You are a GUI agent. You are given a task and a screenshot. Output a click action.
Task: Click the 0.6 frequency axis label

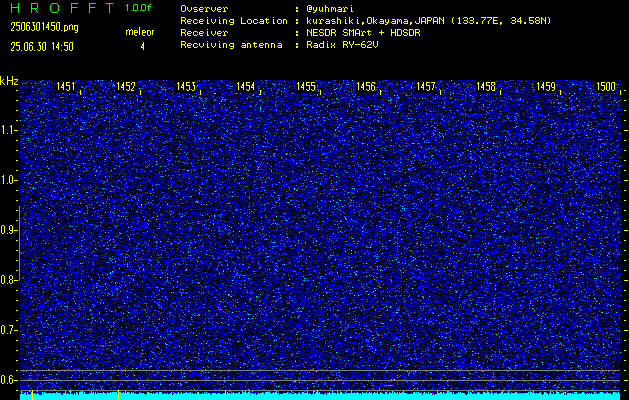pyautogui.click(x=7, y=380)
